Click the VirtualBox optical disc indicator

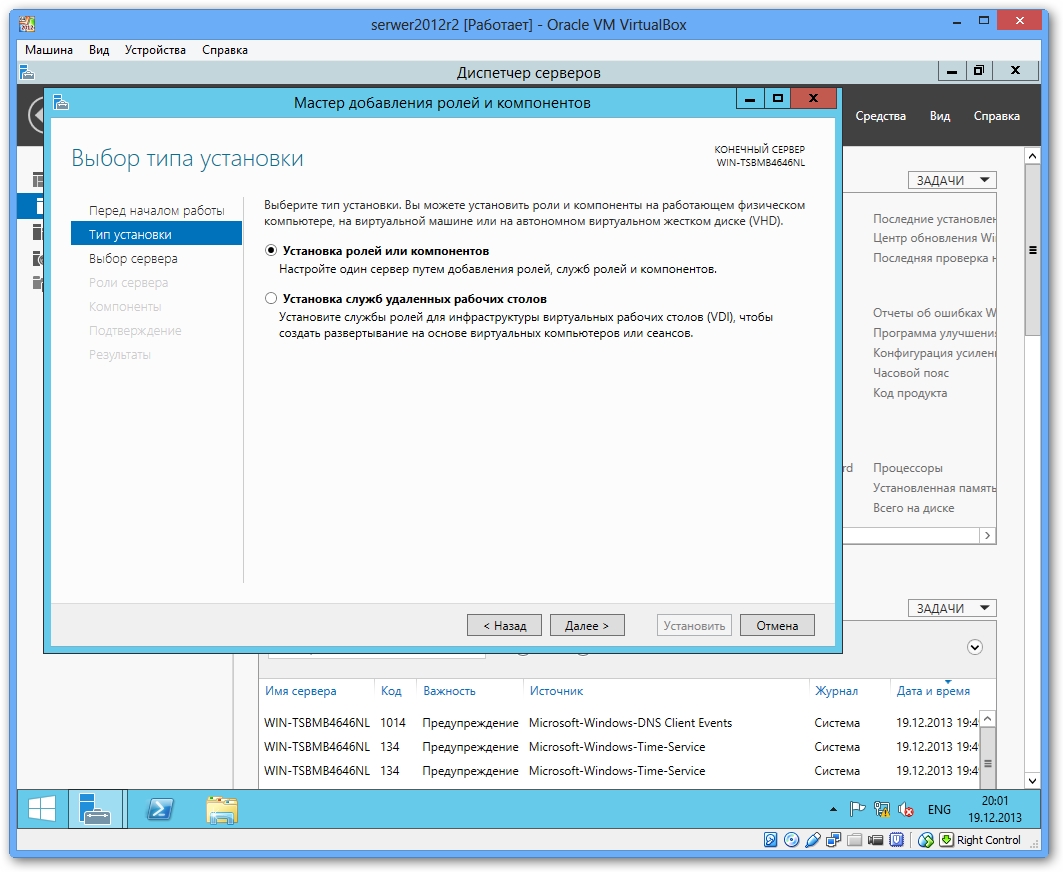791,840
